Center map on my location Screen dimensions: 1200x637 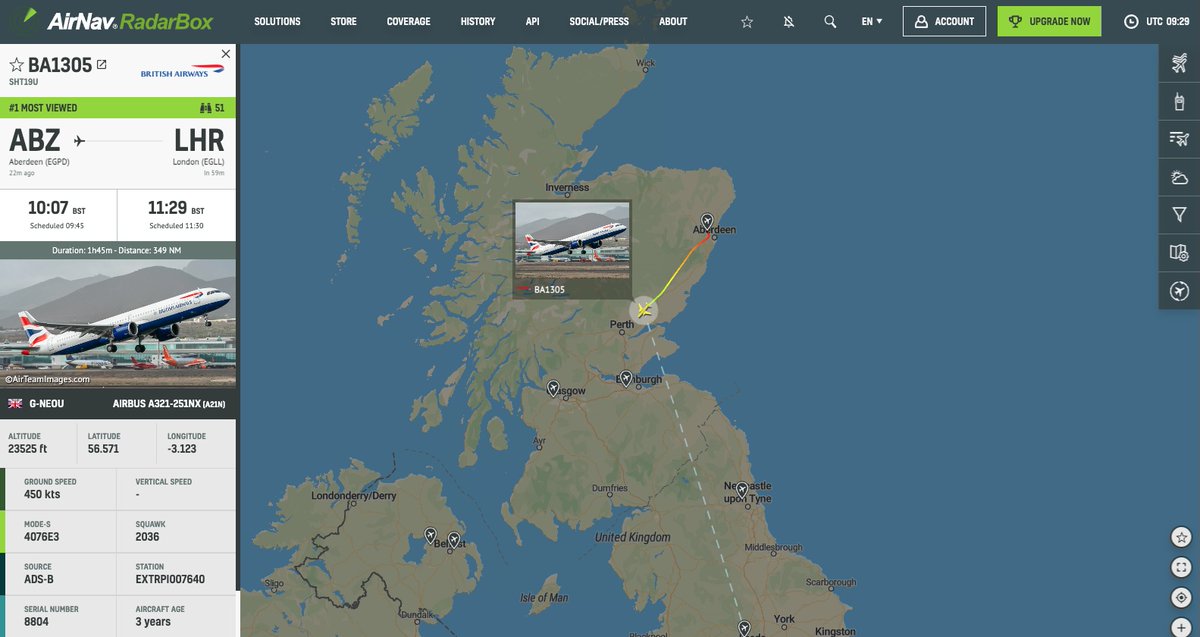1181,598
